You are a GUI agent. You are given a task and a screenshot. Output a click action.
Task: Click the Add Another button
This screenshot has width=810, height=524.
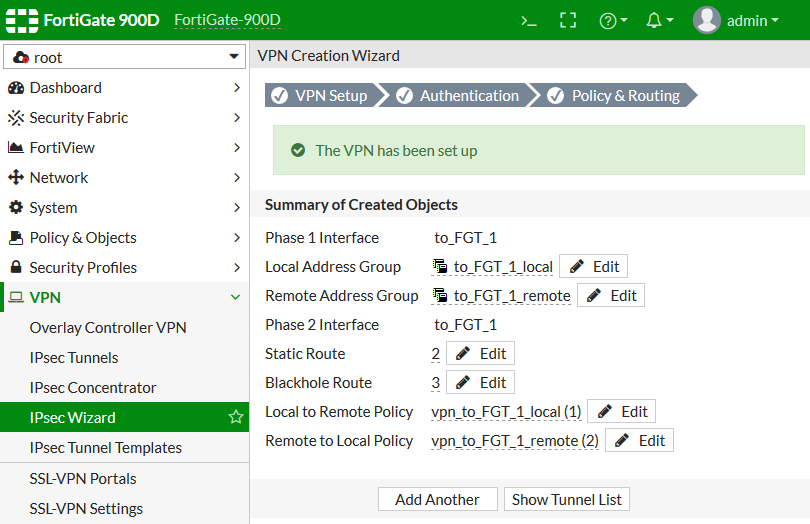click(437, 499)
